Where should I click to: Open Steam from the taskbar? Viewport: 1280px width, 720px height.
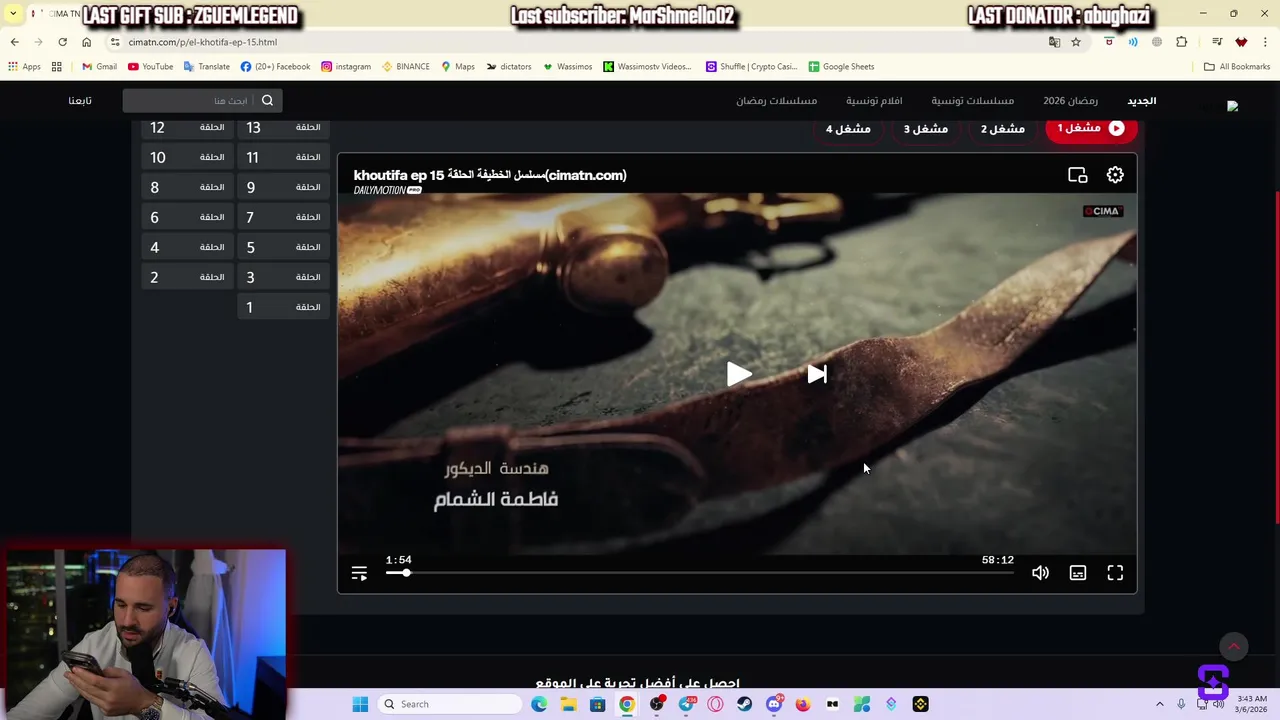744,704
